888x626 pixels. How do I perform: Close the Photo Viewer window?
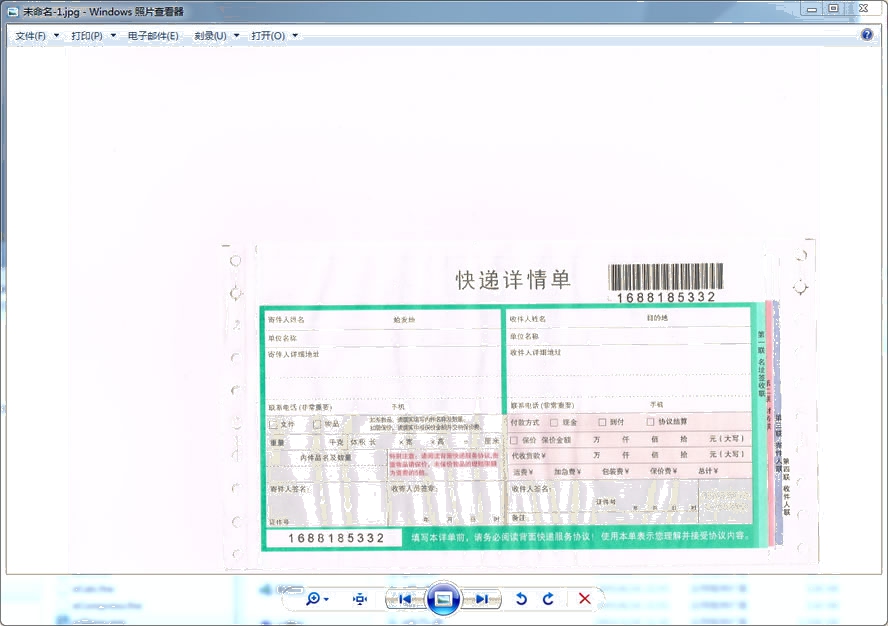click(x=863, y=9)
